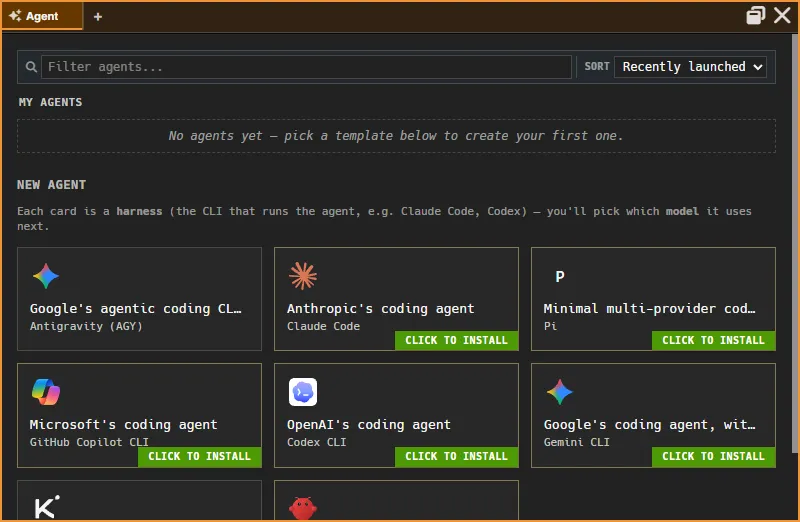Select the Google's agentic coding CLI card title

click(136, 309)
